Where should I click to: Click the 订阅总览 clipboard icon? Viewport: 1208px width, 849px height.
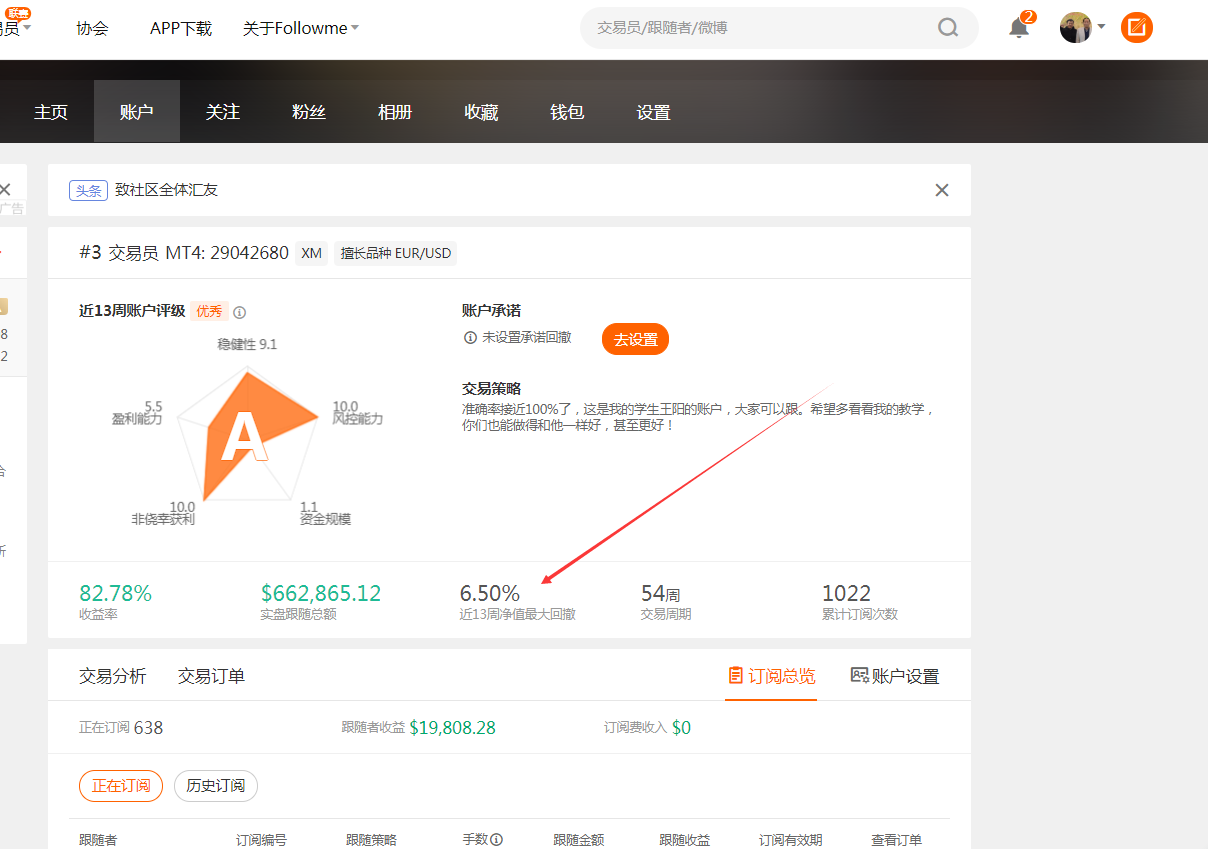point(736,675)
